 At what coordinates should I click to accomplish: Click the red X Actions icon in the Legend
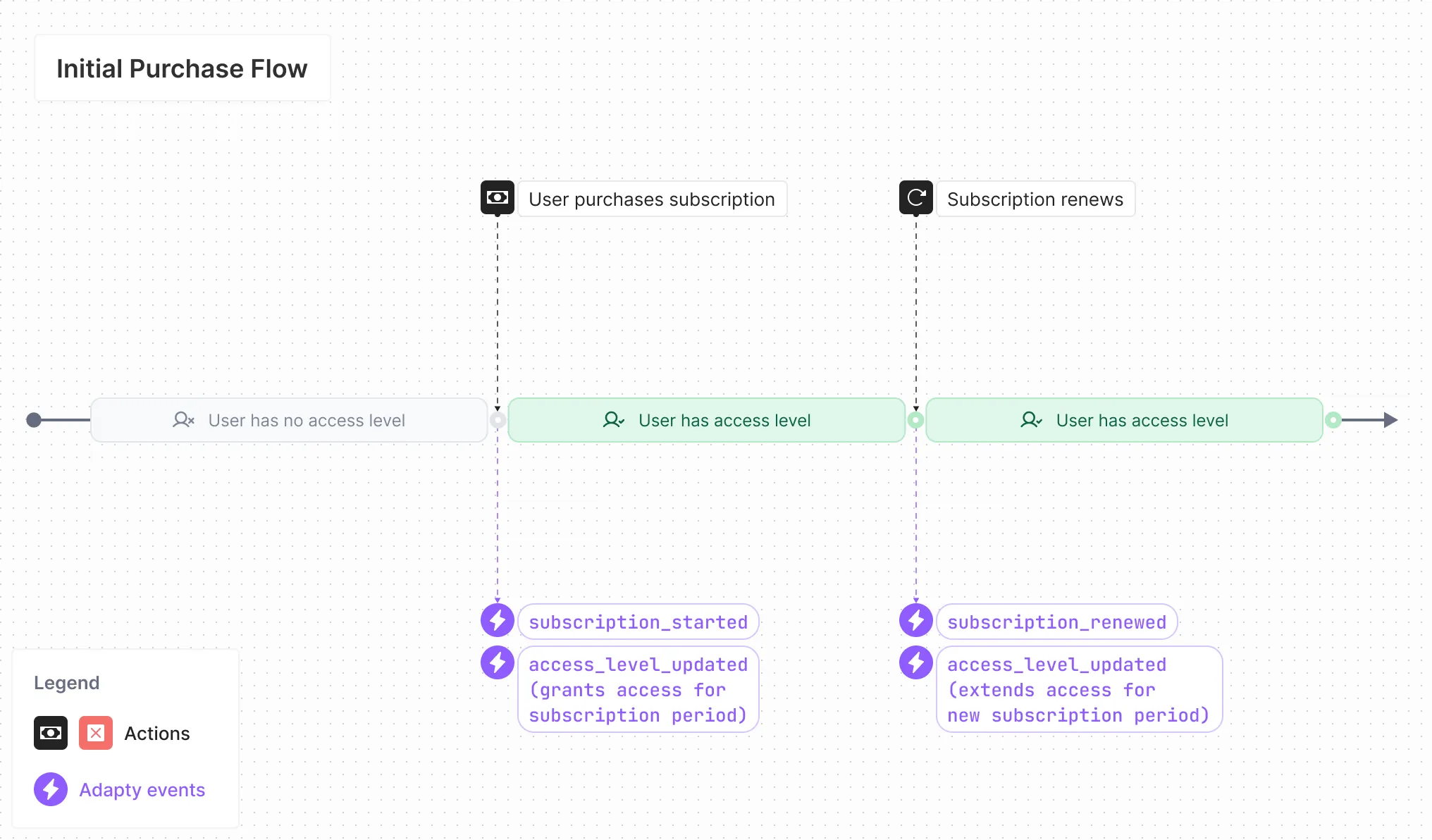click(96, 733)
